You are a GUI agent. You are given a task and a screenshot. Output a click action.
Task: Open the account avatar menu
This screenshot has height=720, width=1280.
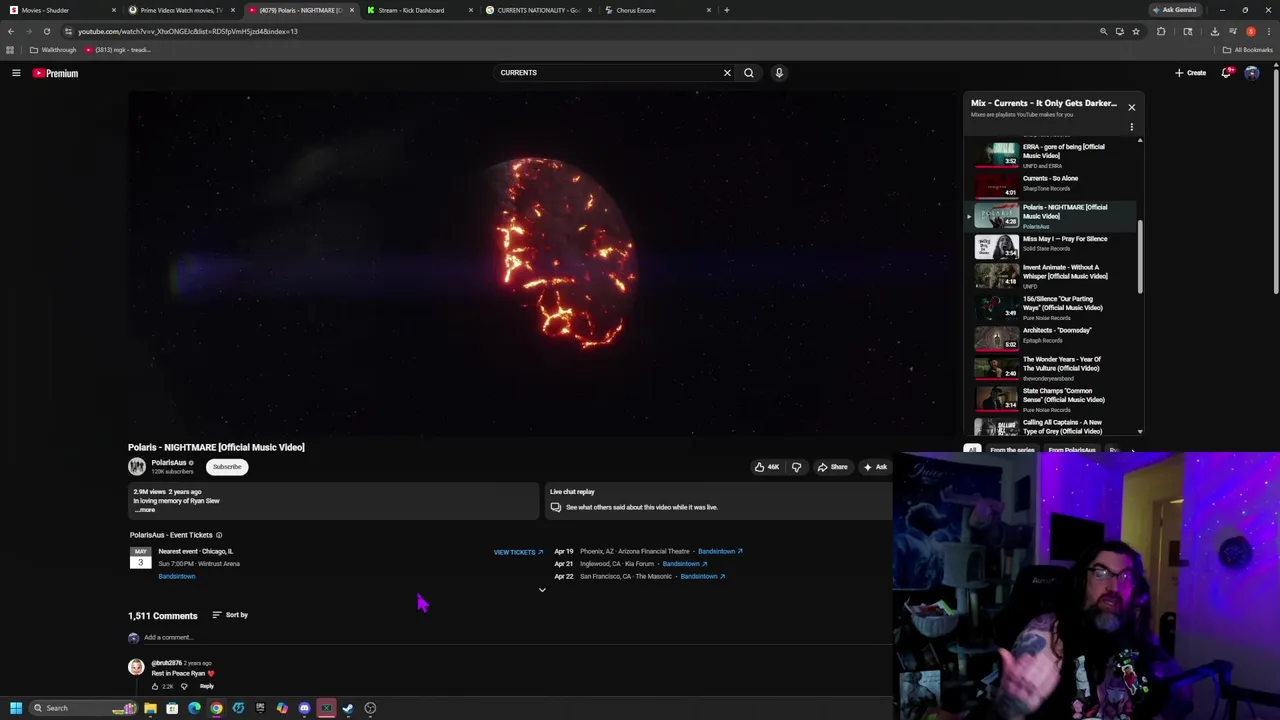1252,73
